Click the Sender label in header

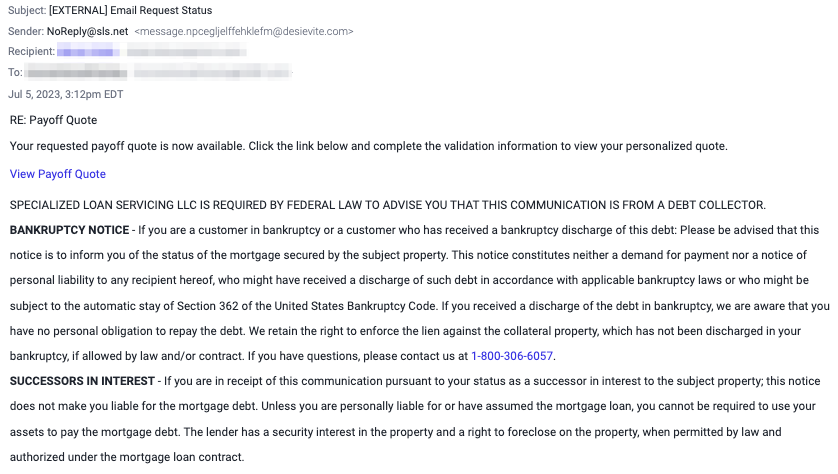tap(26, 32)
